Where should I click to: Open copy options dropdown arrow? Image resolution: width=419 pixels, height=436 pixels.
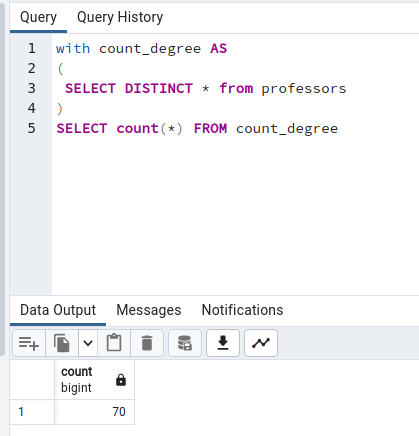point(88,343)
